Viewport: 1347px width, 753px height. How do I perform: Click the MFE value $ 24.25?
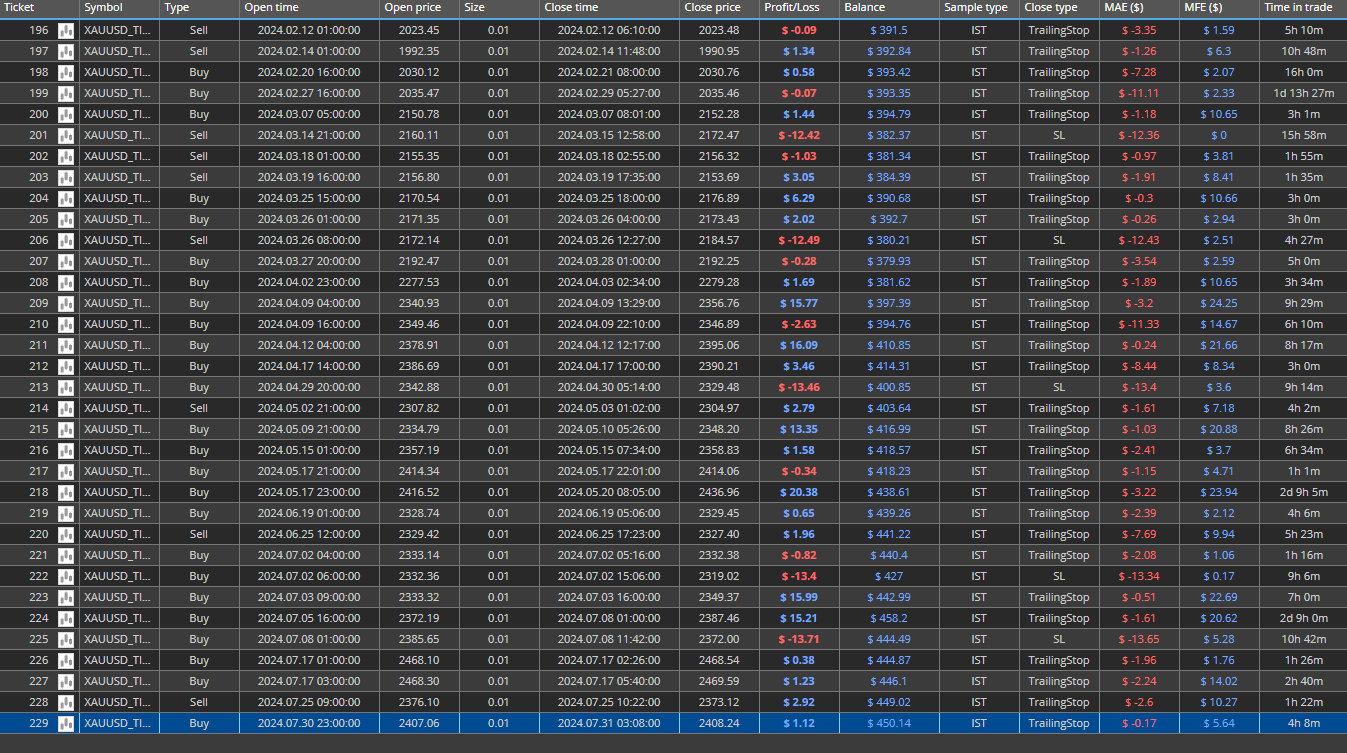tap(1219, 303)
